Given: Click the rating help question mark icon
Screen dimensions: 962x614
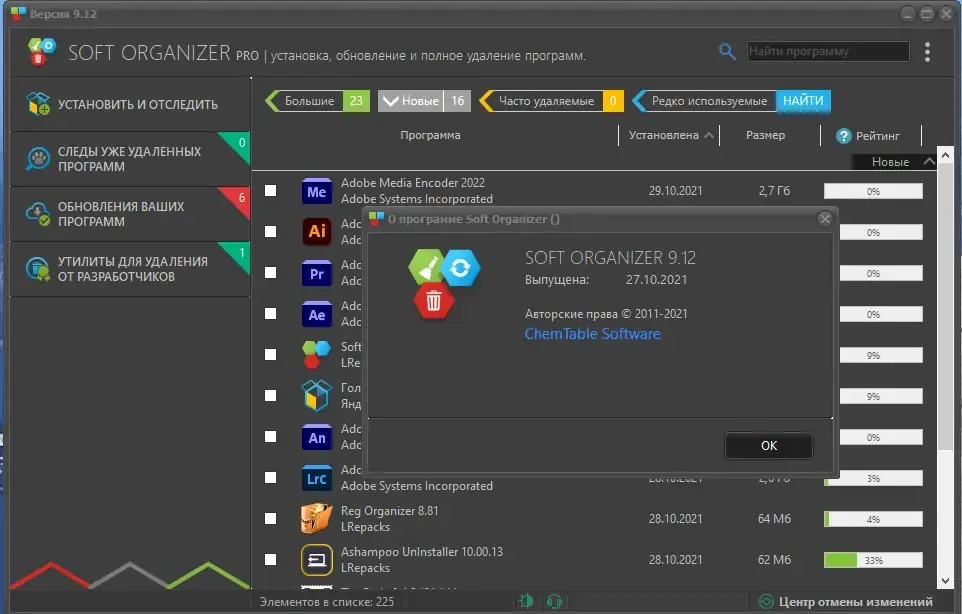Looking at the screenshot, I should coord(844,136).
